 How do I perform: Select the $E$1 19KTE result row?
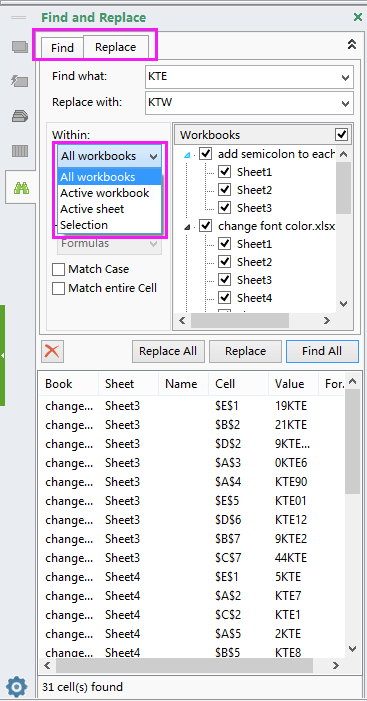click(192, 406)
